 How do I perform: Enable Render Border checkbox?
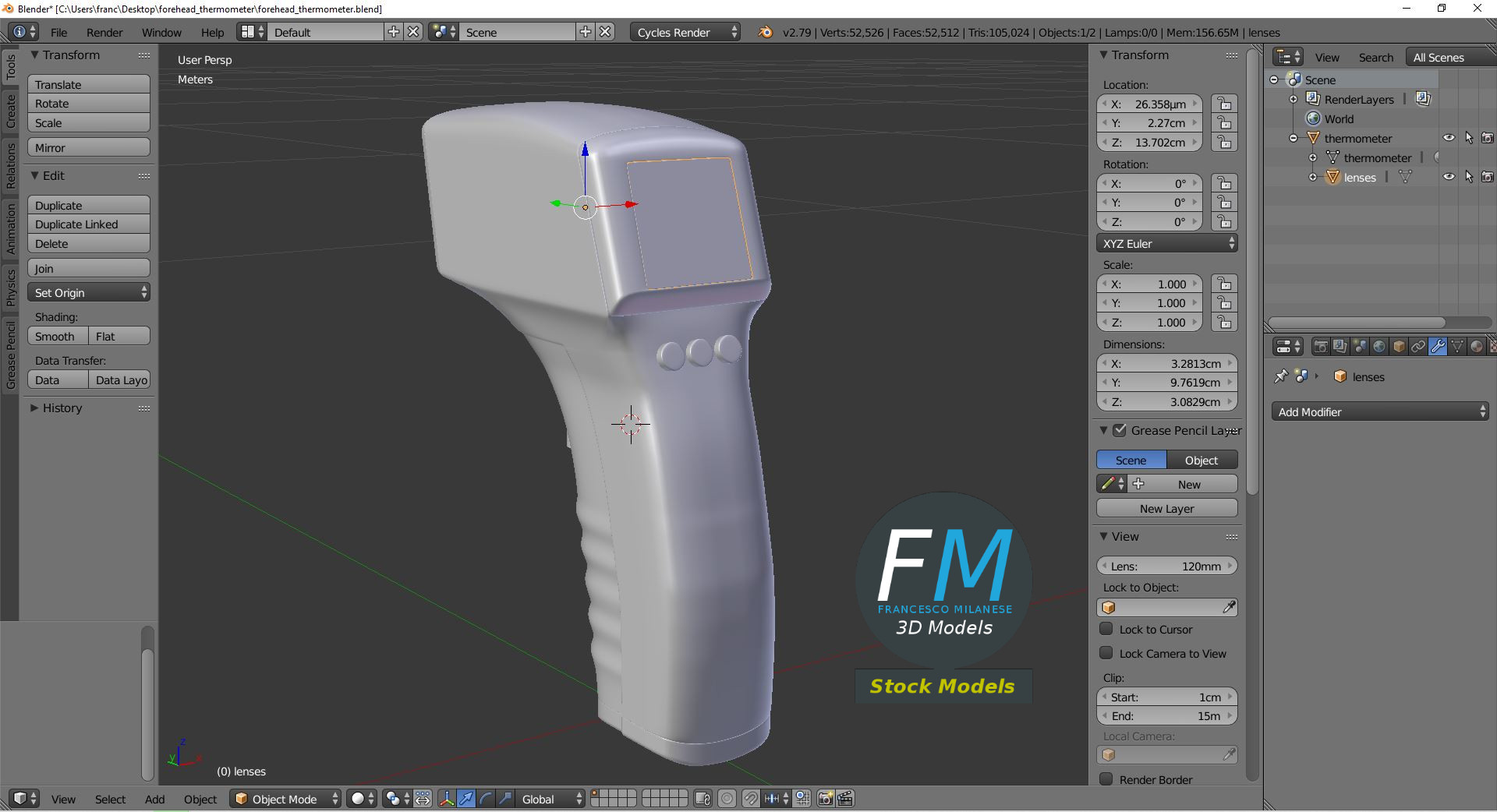(1106, 779)
